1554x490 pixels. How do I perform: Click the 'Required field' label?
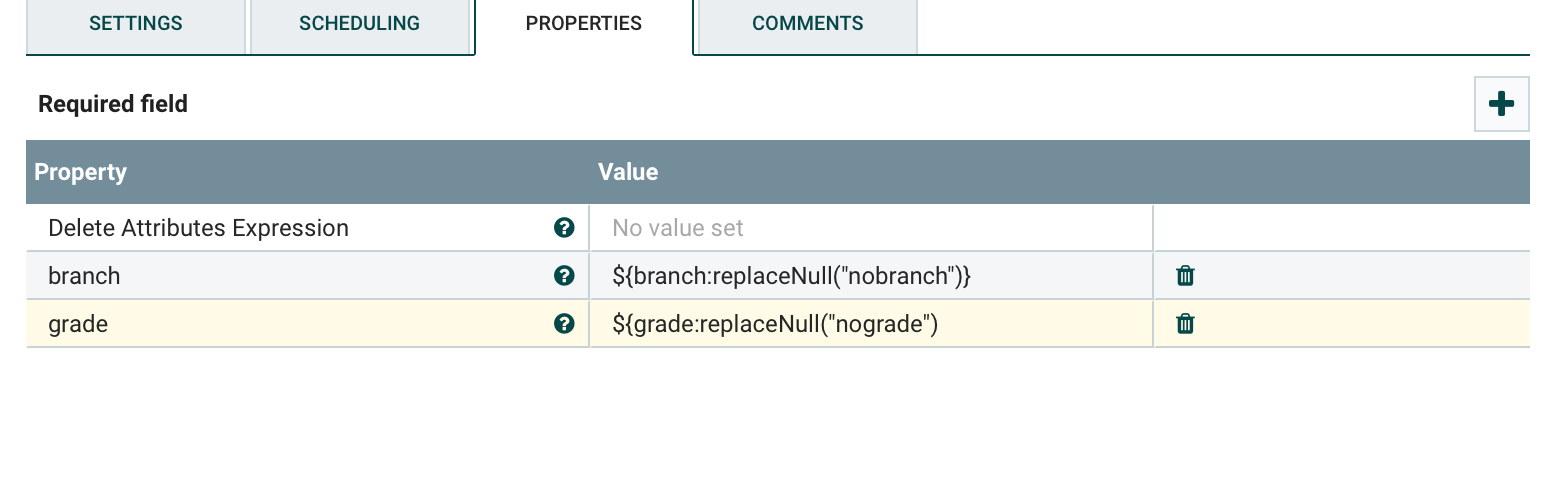coord(113,104)
